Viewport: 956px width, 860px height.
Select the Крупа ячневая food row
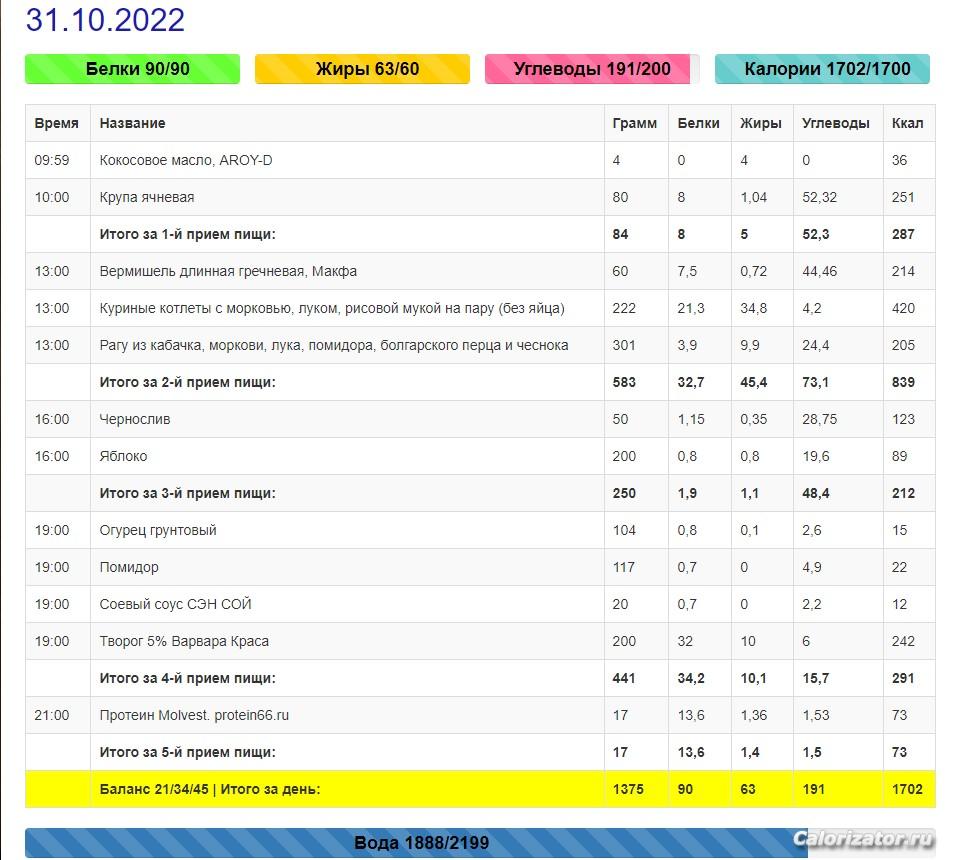pos(147,197)
